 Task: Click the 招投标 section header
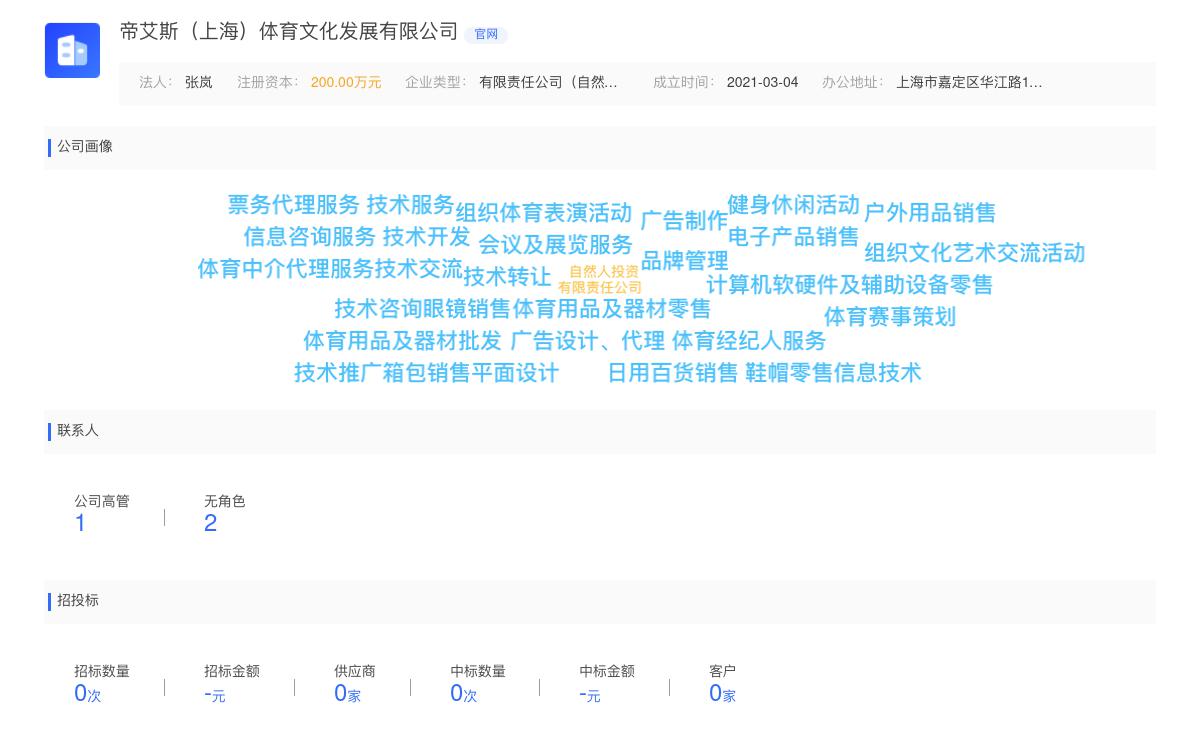click(x=76, y=601)
